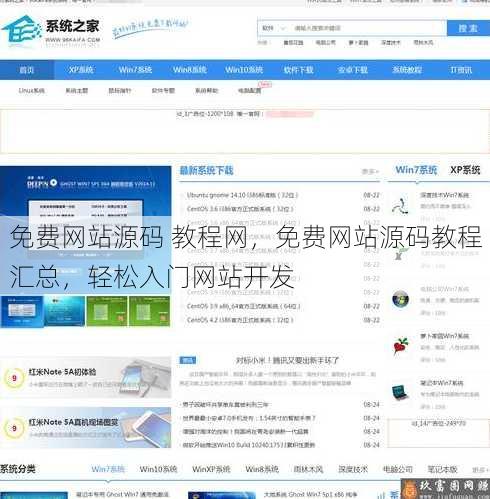Image resolution: width=490 pixels, height=499 pixels.
Task: Select Win8系统 tab in 系统分类 row
Action: [262, 469]
